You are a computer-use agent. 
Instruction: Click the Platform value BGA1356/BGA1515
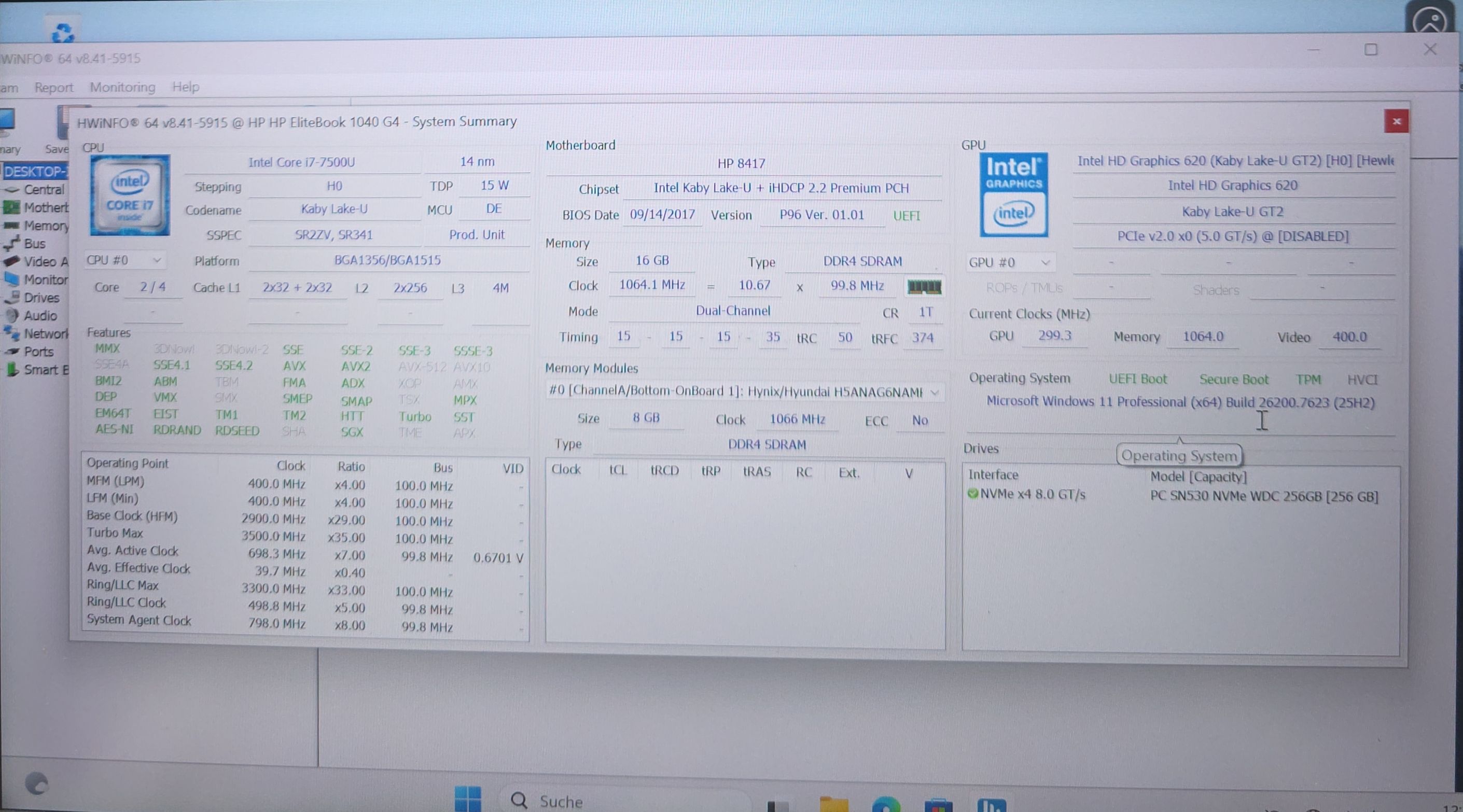tap(387, 260)
